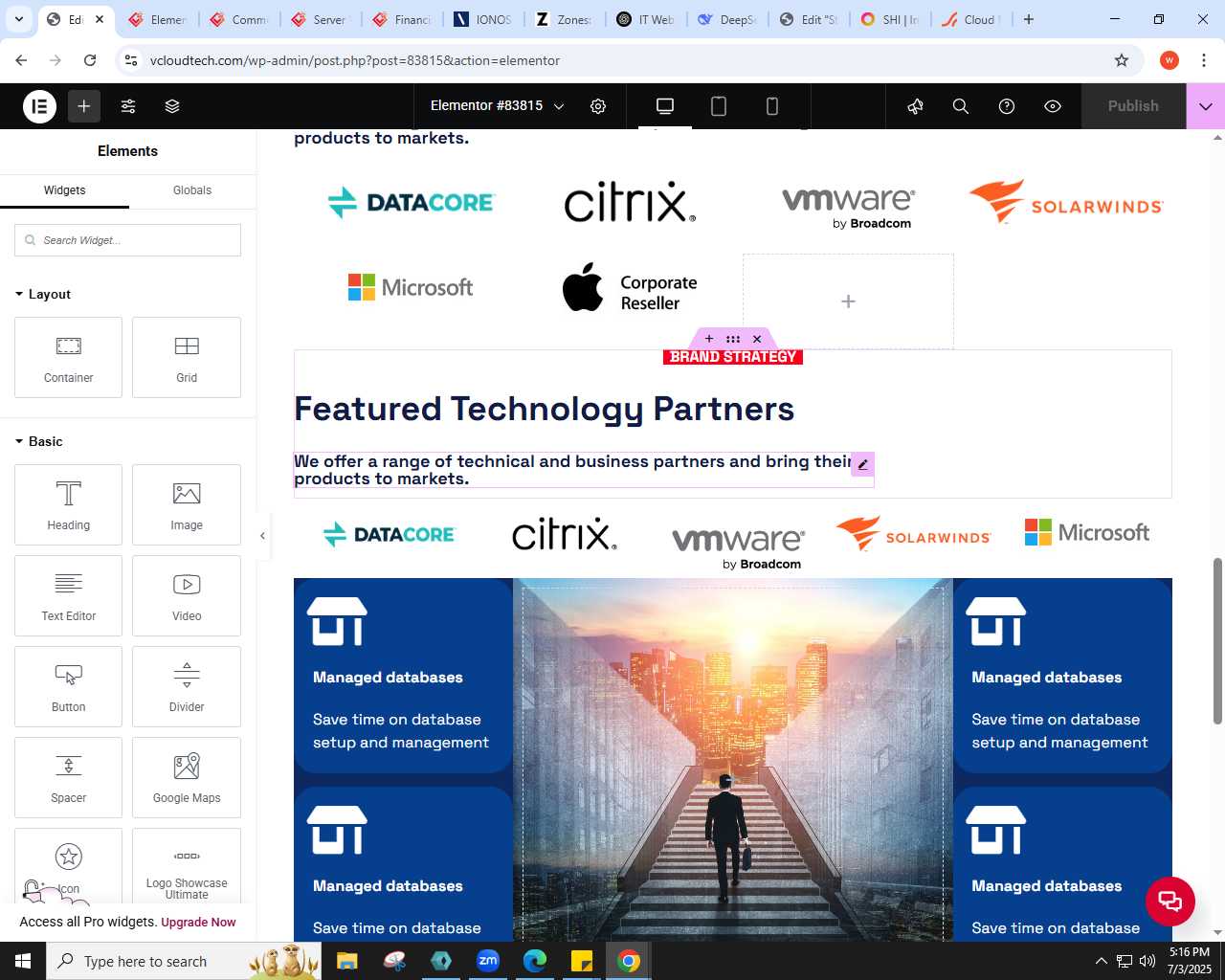Select the Featured Technology Partners heading
Screen dimensions: 1225x980
coord(544,409)
